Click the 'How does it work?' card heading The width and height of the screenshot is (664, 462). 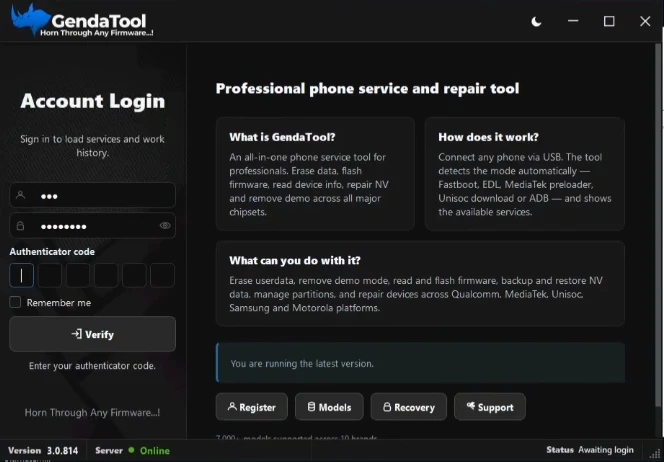pos(488,137)
